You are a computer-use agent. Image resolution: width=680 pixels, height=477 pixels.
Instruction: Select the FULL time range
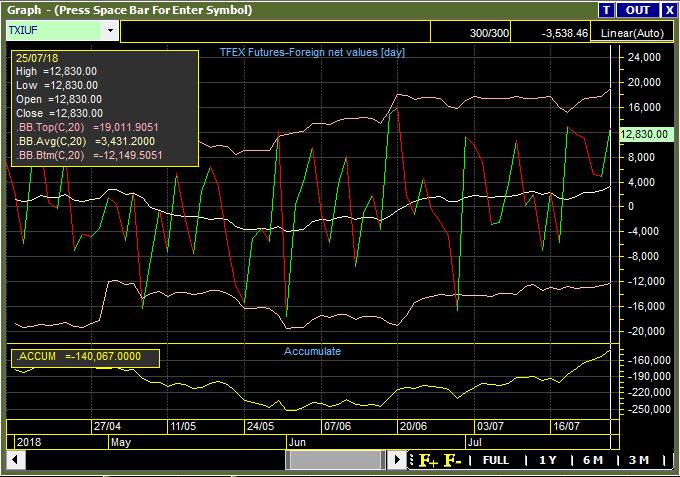click(x=496, y=460)
